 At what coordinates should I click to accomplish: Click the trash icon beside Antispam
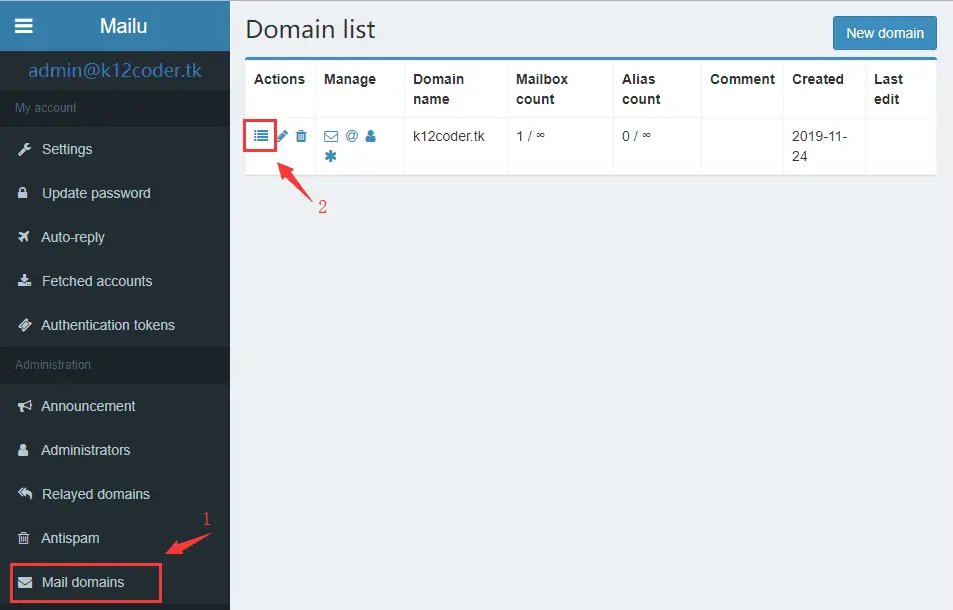[23, 538]
